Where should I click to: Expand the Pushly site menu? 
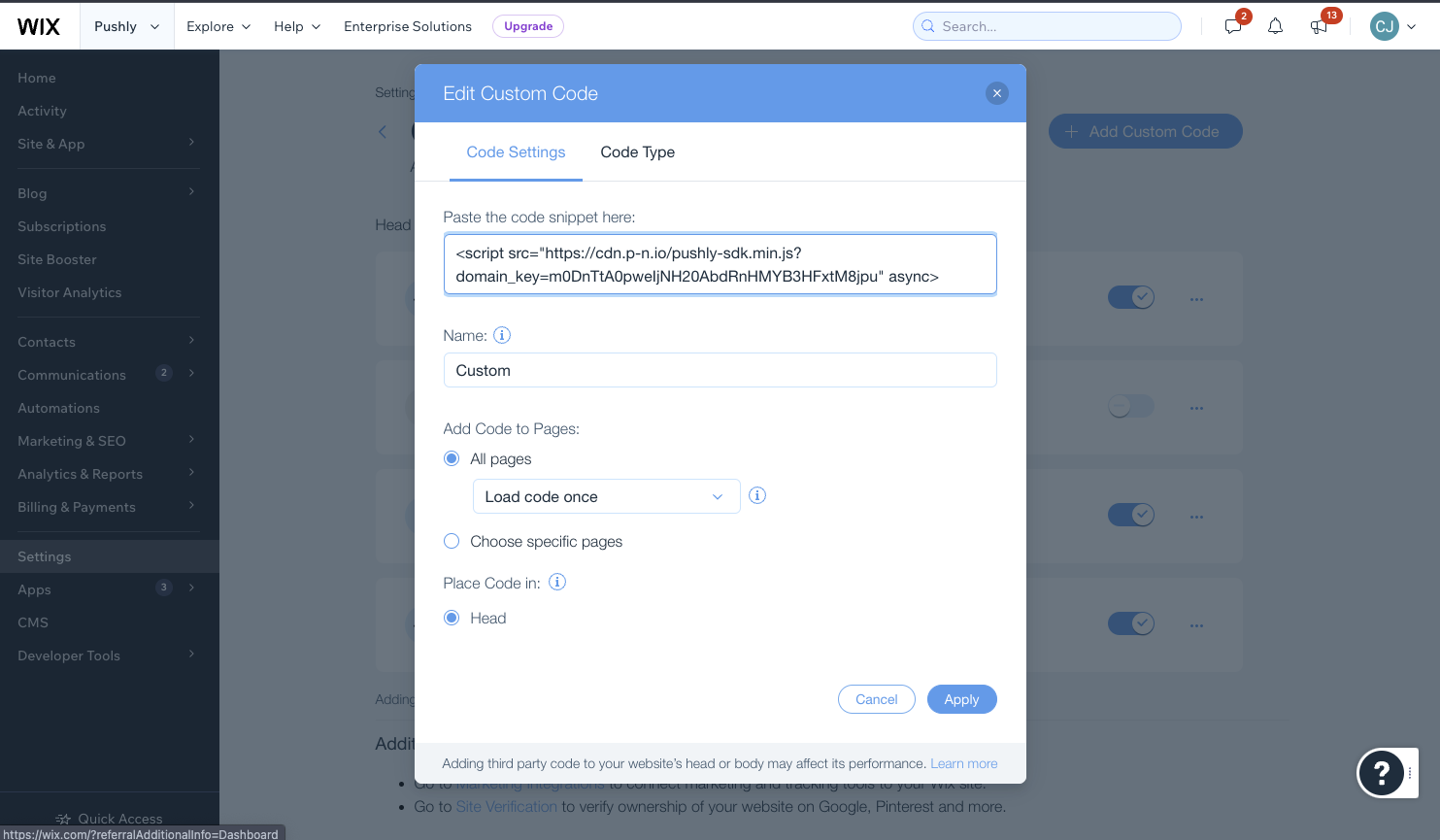click(x=126, y=26)
